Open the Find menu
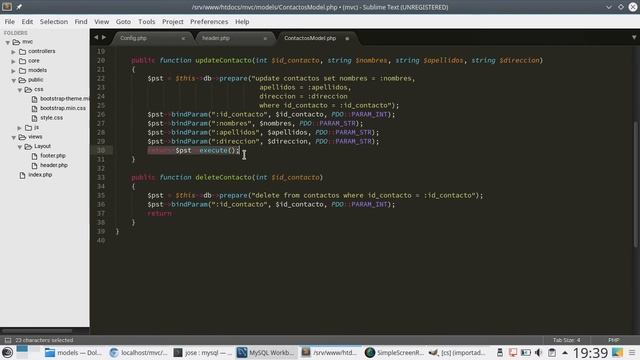 point(81,22)
